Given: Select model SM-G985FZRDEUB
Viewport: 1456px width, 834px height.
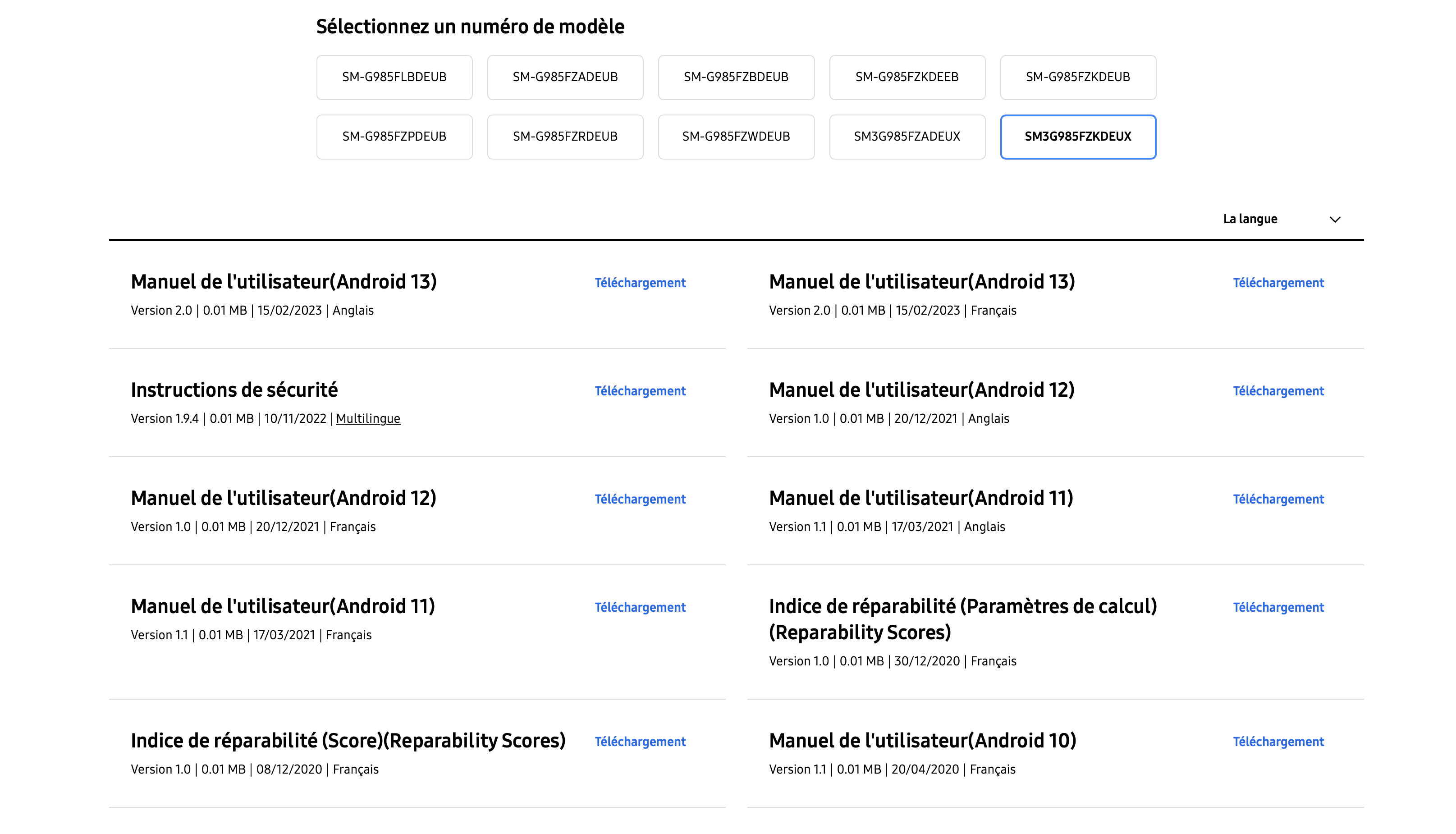Looking at the screenshot, I should coord(565,137).
